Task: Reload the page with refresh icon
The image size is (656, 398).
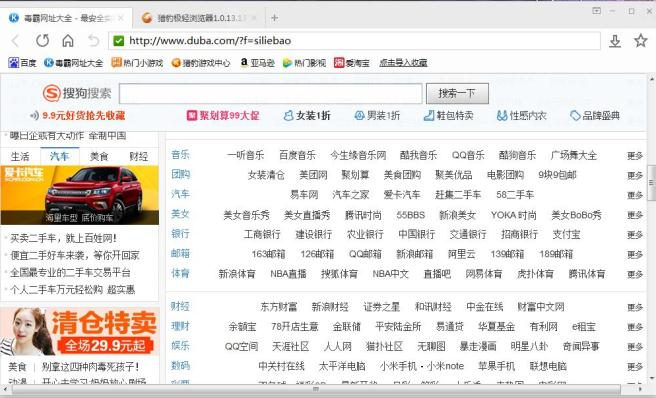Action: (x=42, y=41)
